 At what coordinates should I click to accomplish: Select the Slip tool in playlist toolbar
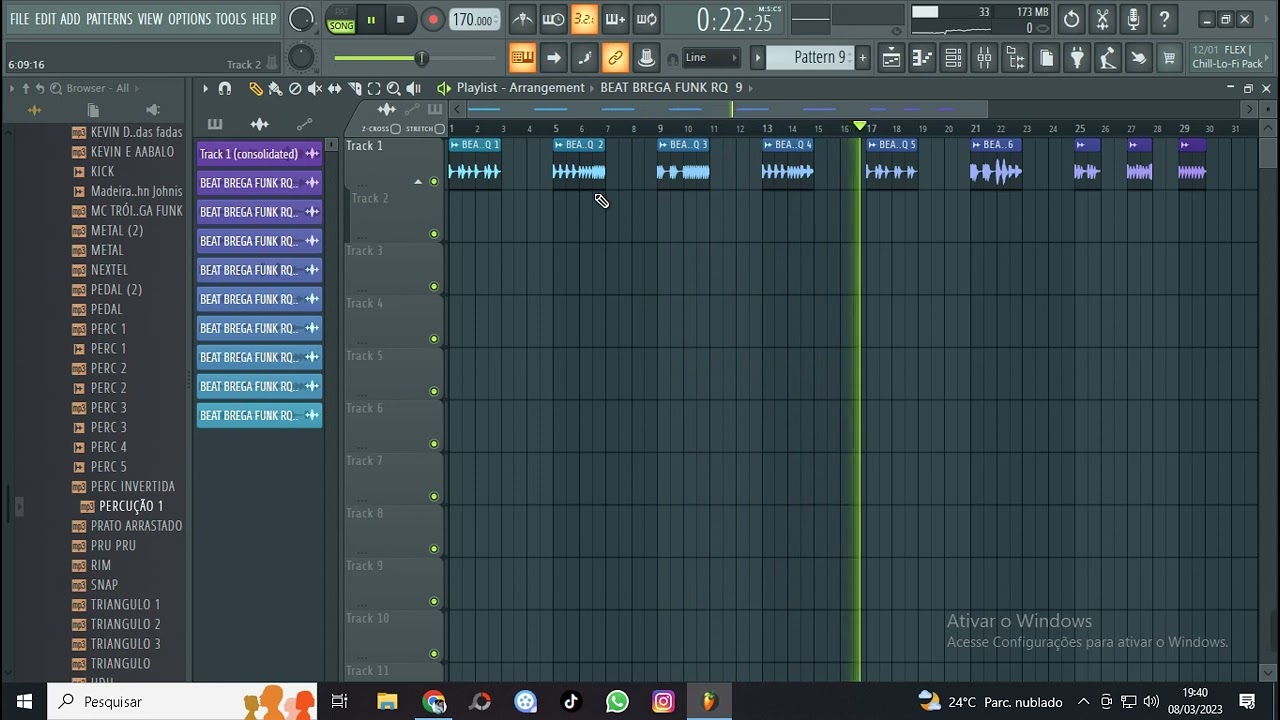coord(335,88)
